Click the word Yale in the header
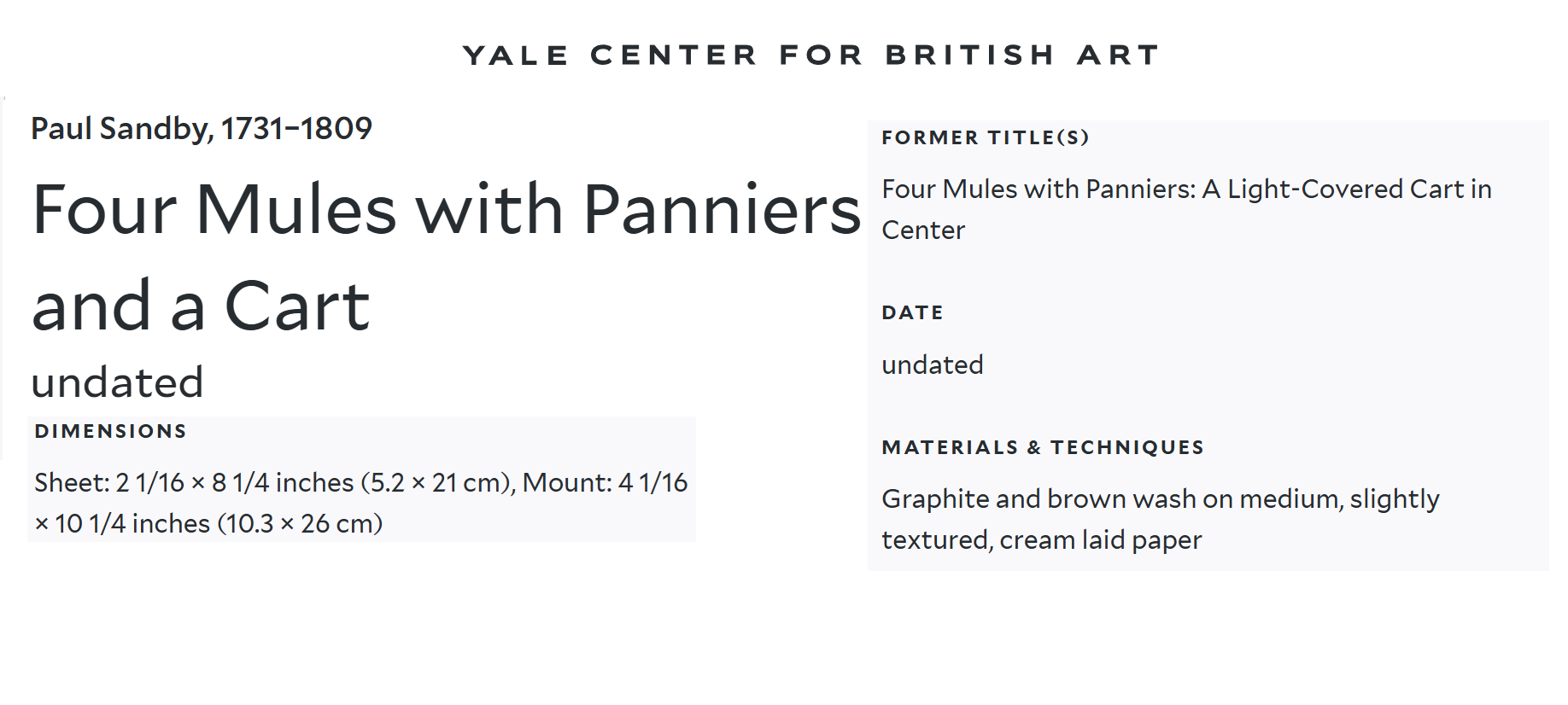The height and width of the screenshot is (705, 1568). click(516, 55)
